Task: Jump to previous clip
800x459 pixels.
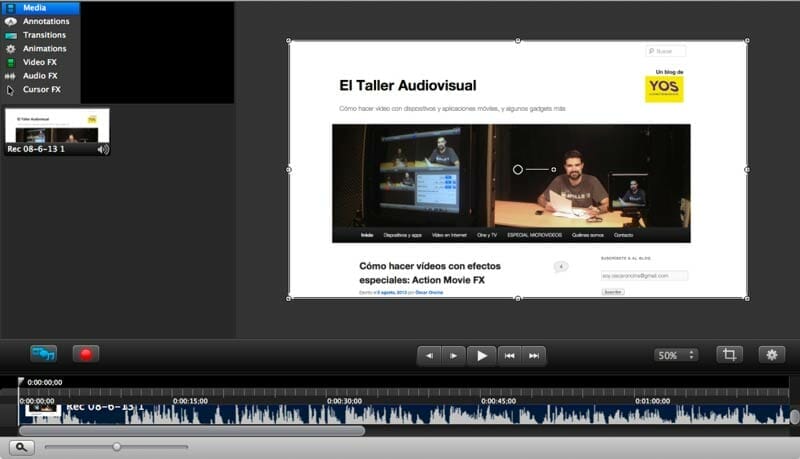Action: coord(509,355)
